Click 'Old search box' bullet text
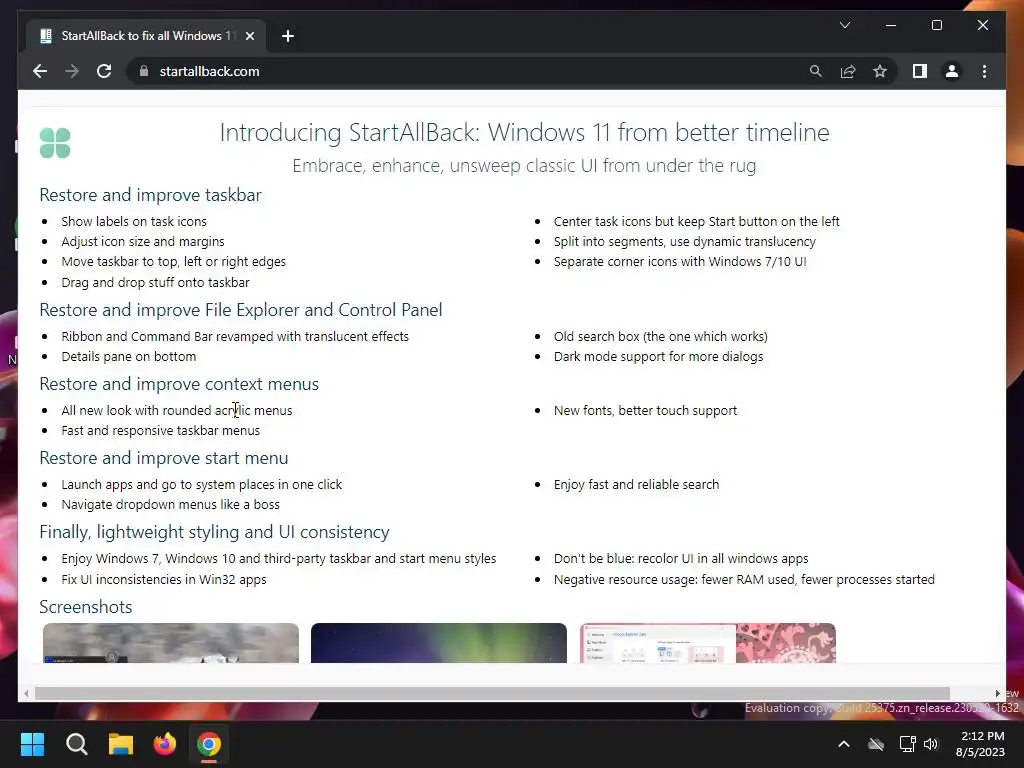This screenshot has width=1024, height=768. click(661, 336)
